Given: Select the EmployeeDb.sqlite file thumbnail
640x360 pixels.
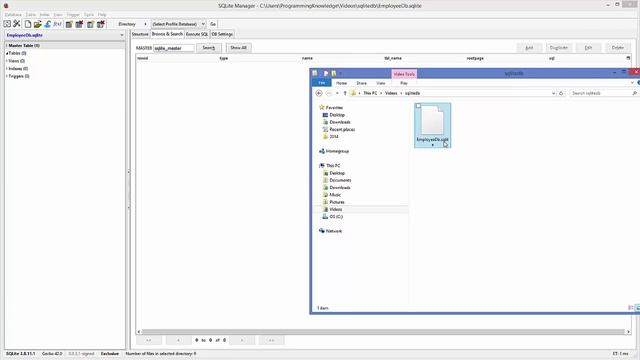Looking at the screenshot, I should pyautogui.click(x=432, y=125).
